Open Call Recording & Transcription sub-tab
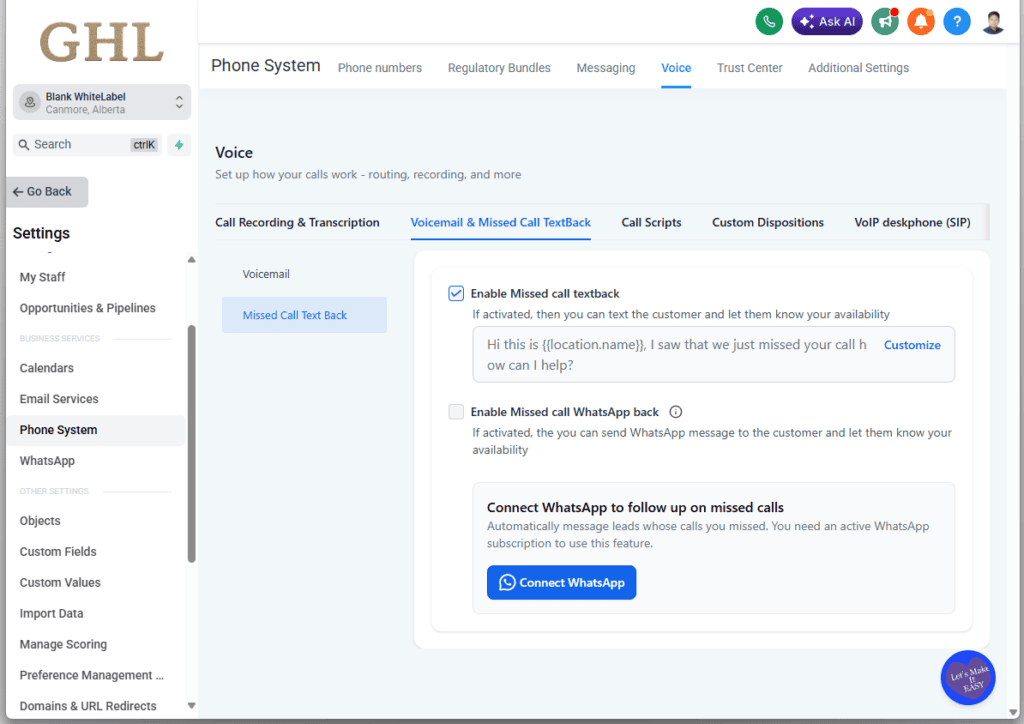The height and width of the screenshot is (724, 1024). [297, 223]
